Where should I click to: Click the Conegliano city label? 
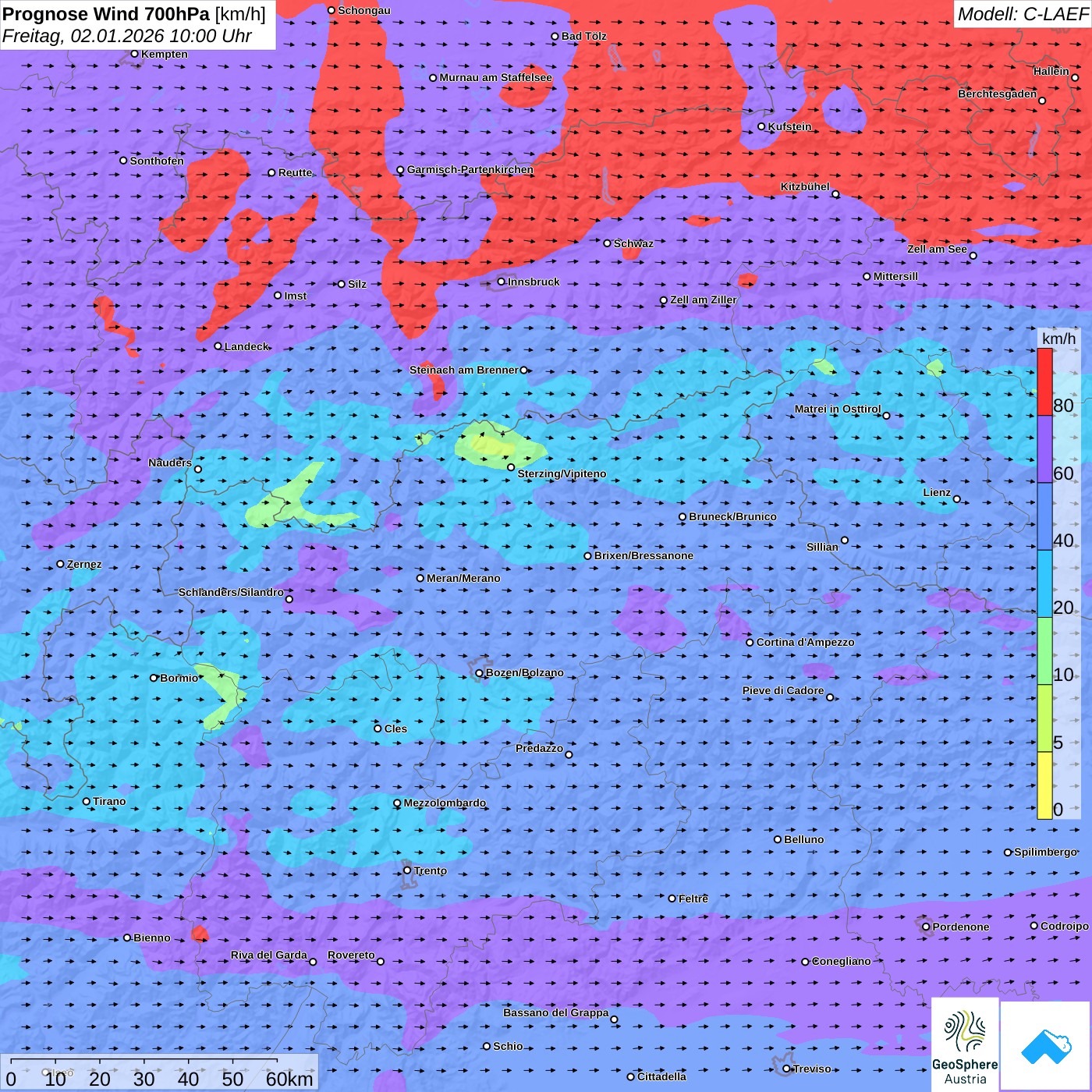tap(841, 961)
